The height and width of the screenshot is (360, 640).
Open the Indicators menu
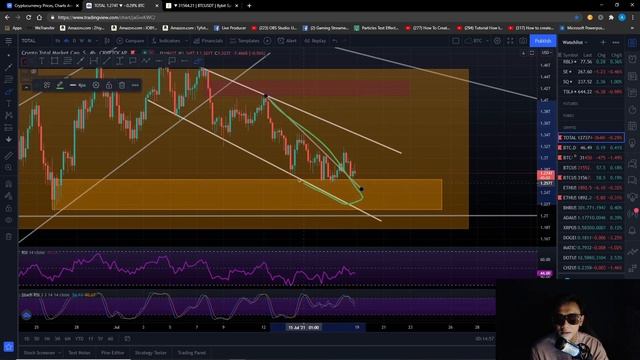[166, 41]
